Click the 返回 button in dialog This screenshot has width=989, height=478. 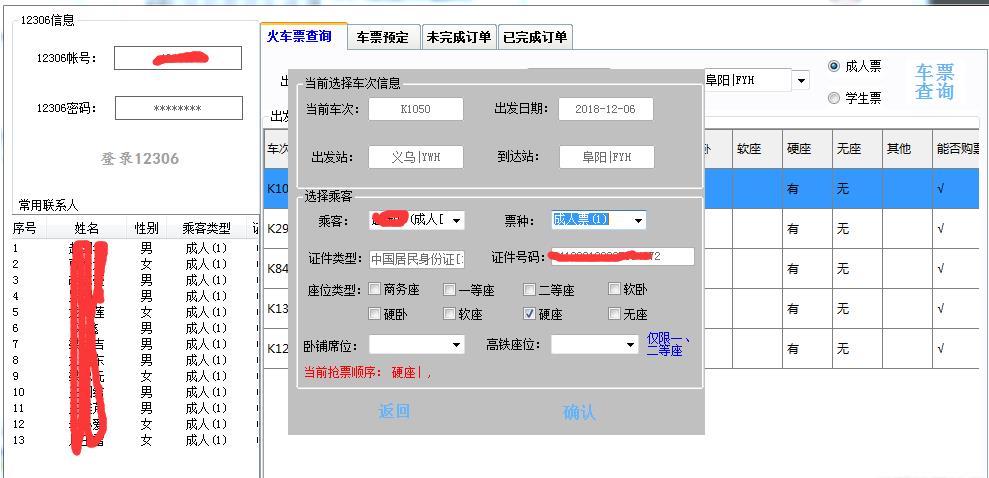pyautogui.click(x=394, y=411)
